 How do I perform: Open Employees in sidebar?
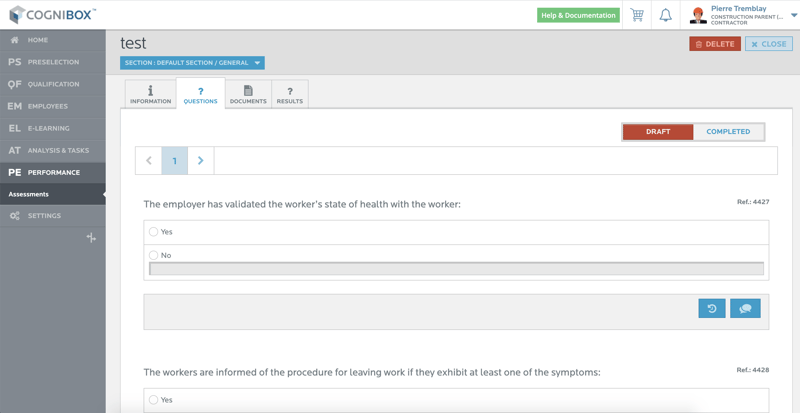coord(53,106)
